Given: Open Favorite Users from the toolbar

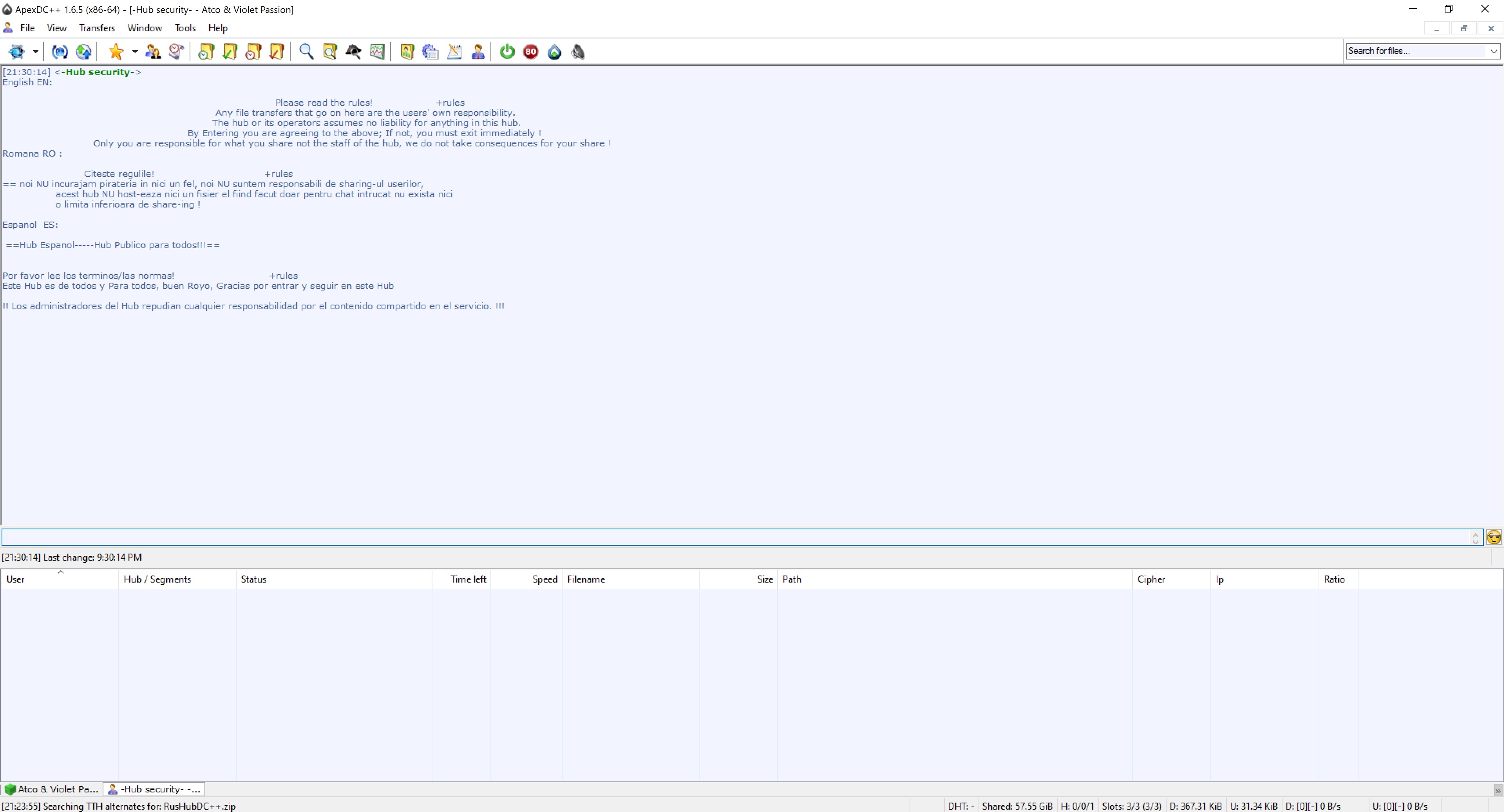Looking at the screenshot, I should (153, 52).
